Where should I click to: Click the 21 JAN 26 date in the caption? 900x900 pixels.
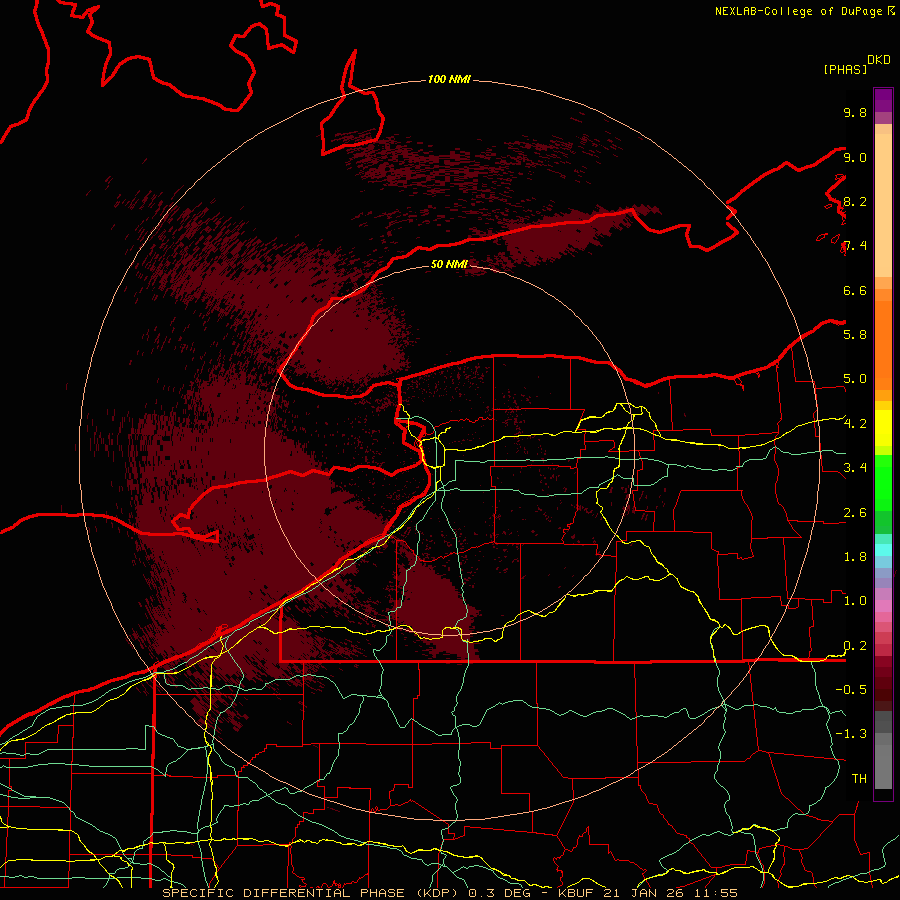pos(643,893)
